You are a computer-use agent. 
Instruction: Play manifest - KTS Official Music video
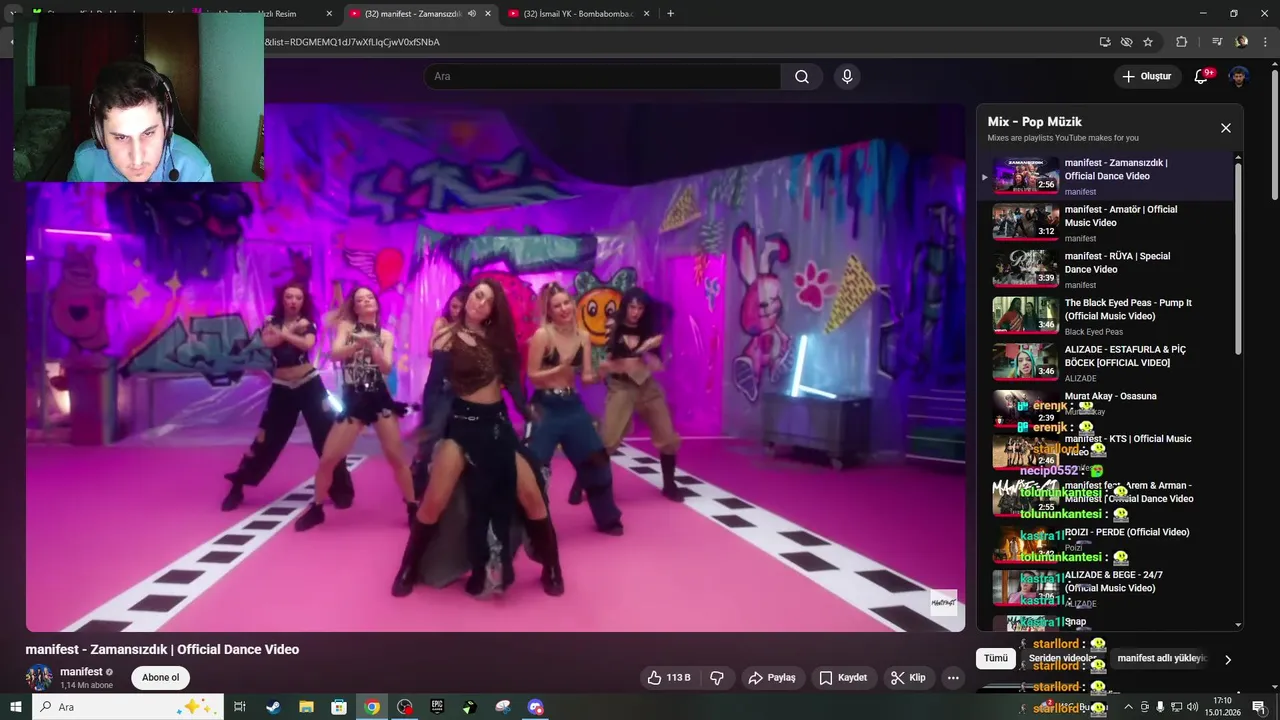point(1105,452)
